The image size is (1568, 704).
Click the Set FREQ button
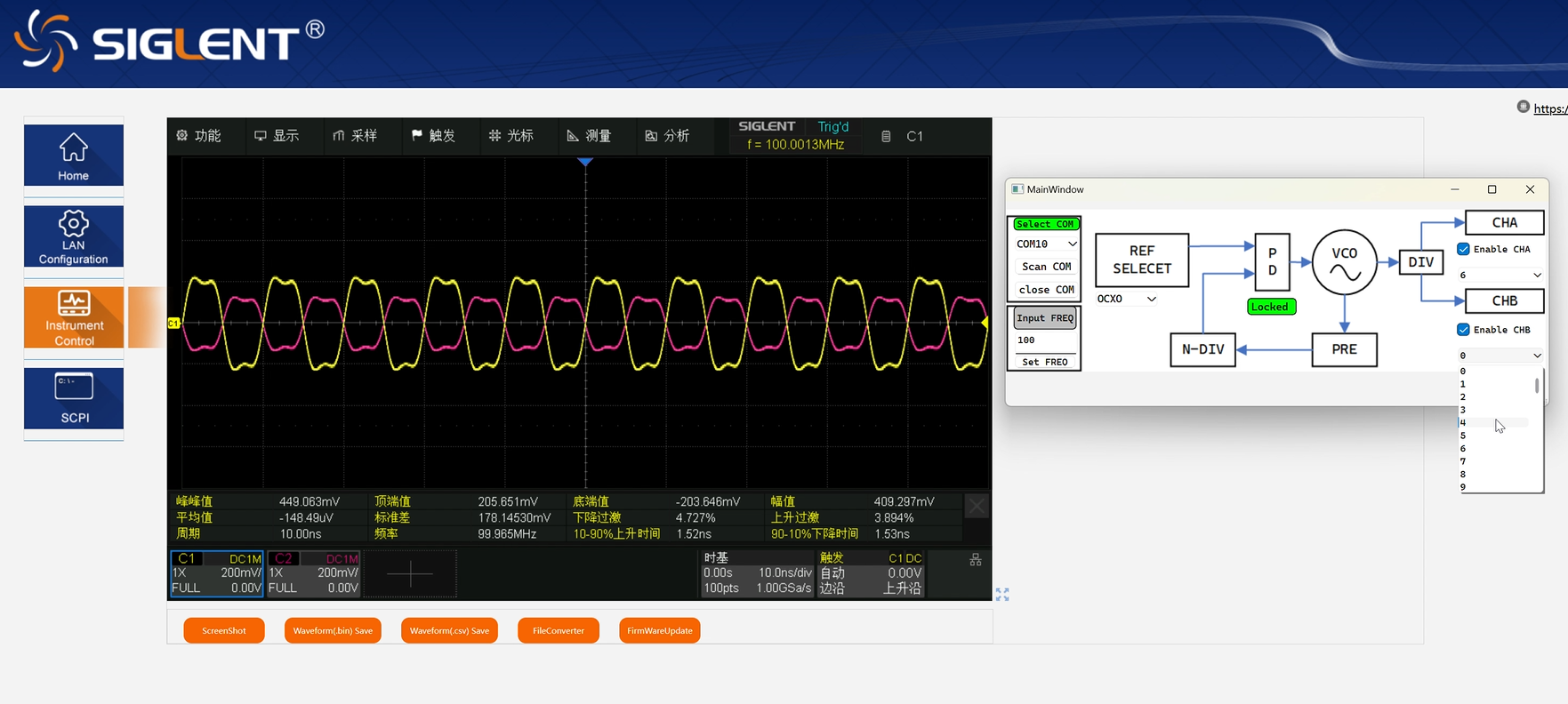coord(1045,362)
